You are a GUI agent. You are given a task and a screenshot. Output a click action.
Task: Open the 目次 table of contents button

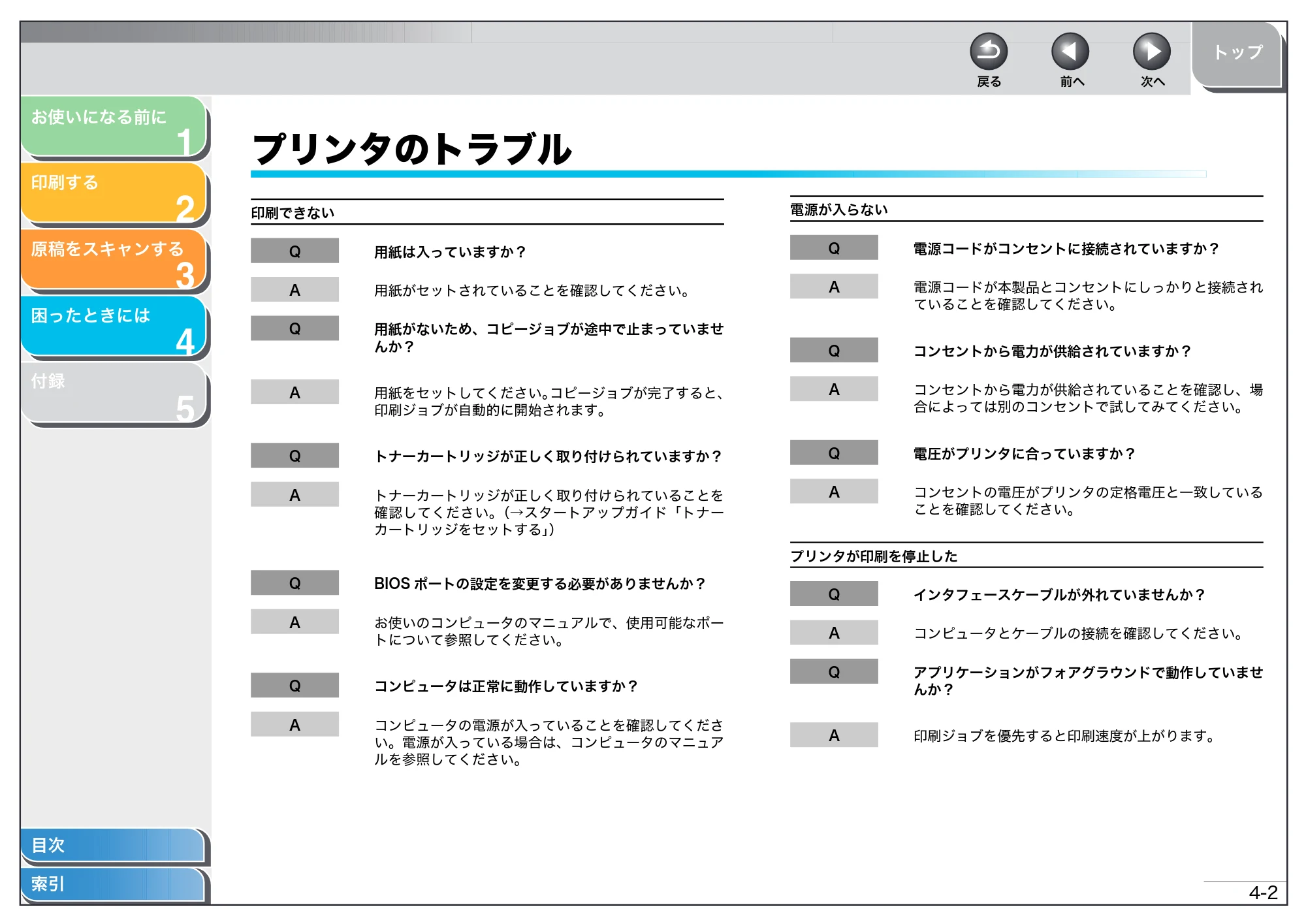click(x=112, y=845)
